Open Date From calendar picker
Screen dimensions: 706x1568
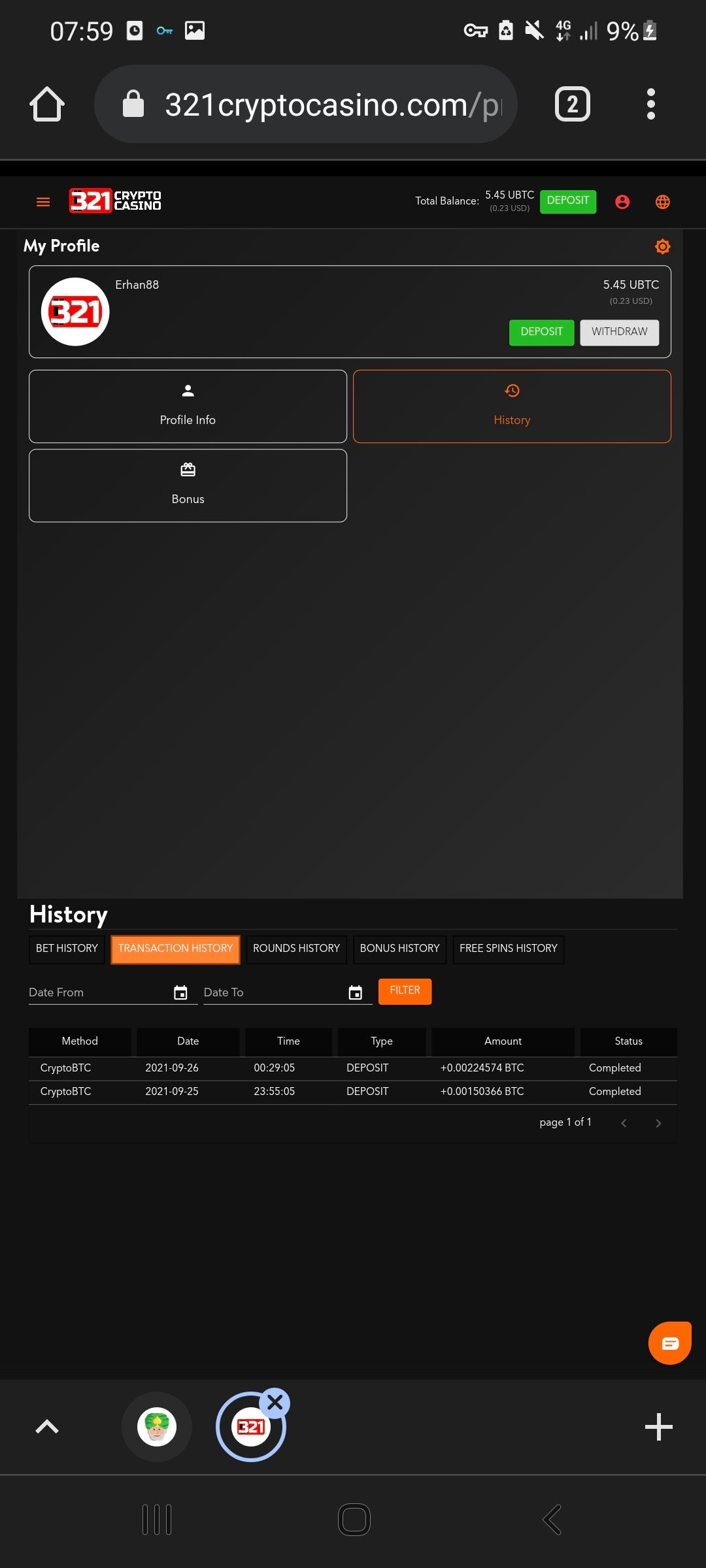pos(180,993)
